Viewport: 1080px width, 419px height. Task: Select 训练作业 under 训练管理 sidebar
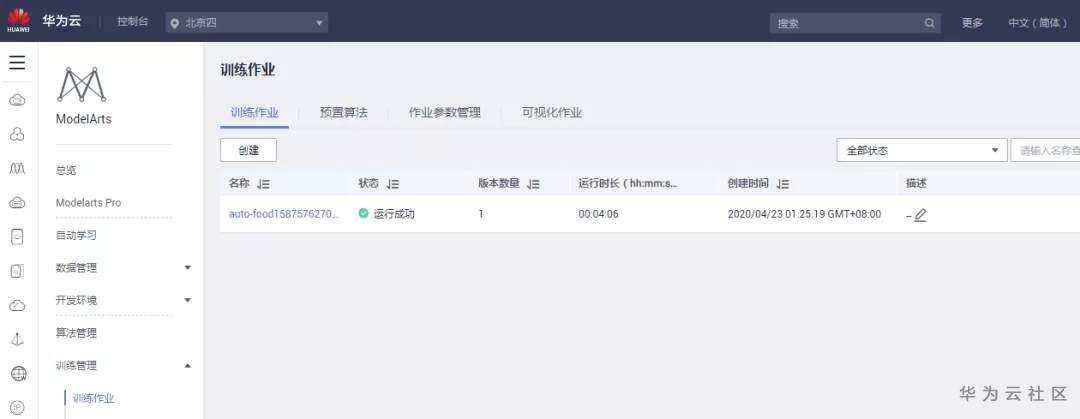94,398
